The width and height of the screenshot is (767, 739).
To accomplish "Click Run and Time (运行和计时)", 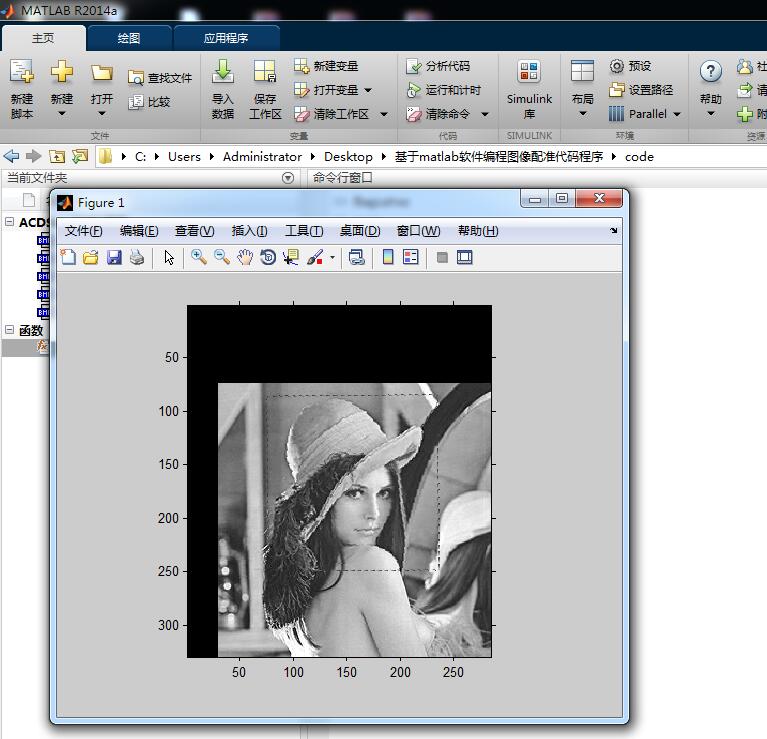I will [444, 90].
